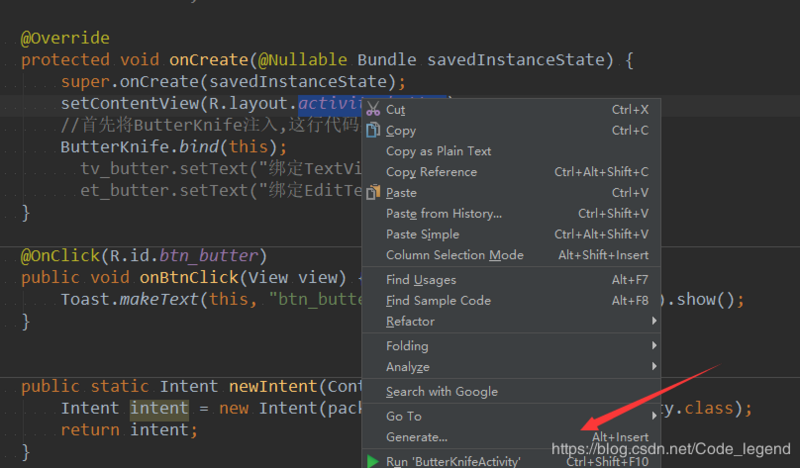Click newIntent method name
The height and width of the screenshot is (468, 800).
pos(273,386)
